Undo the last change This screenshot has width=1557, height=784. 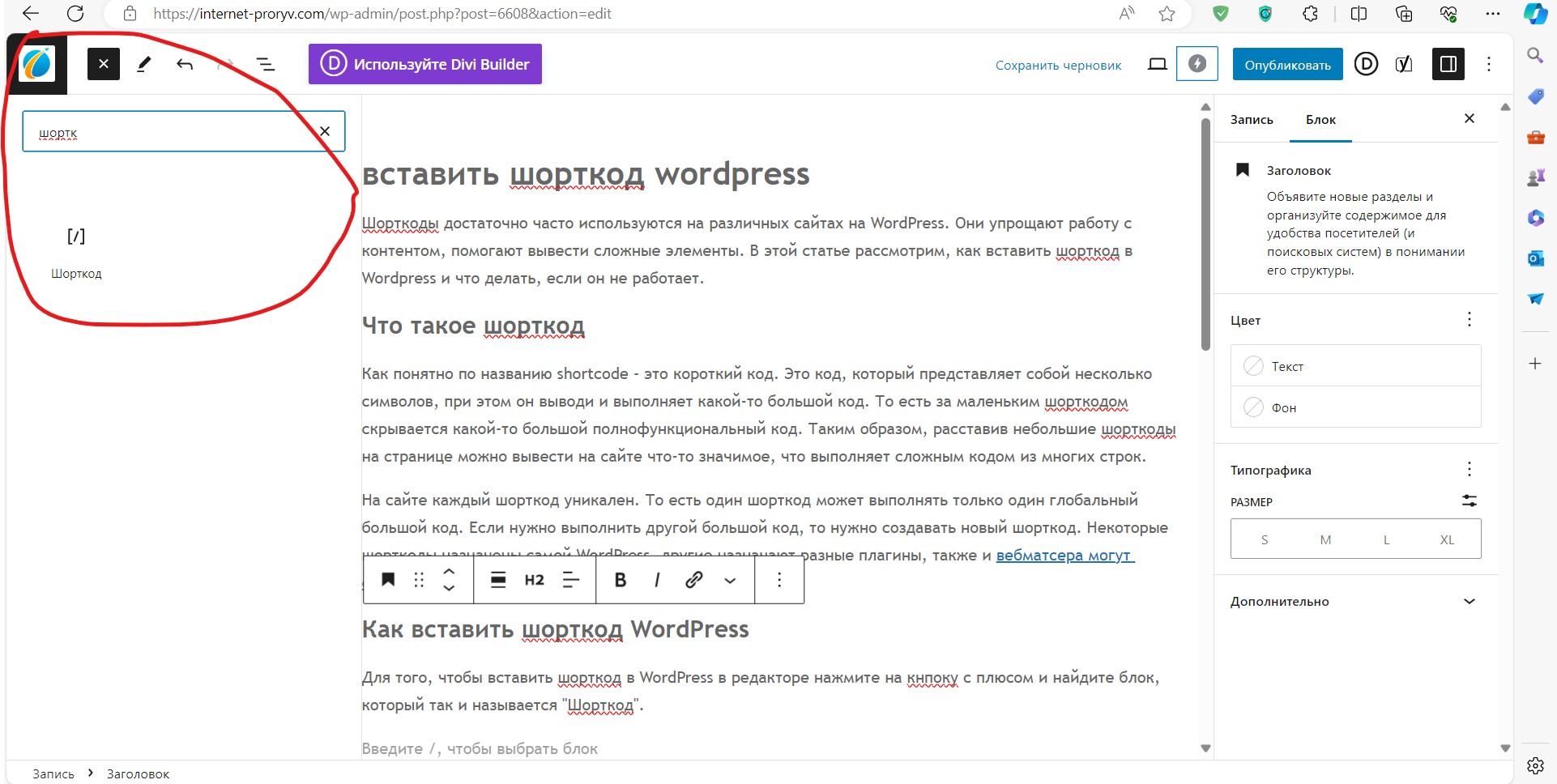(x=185, y=64)
